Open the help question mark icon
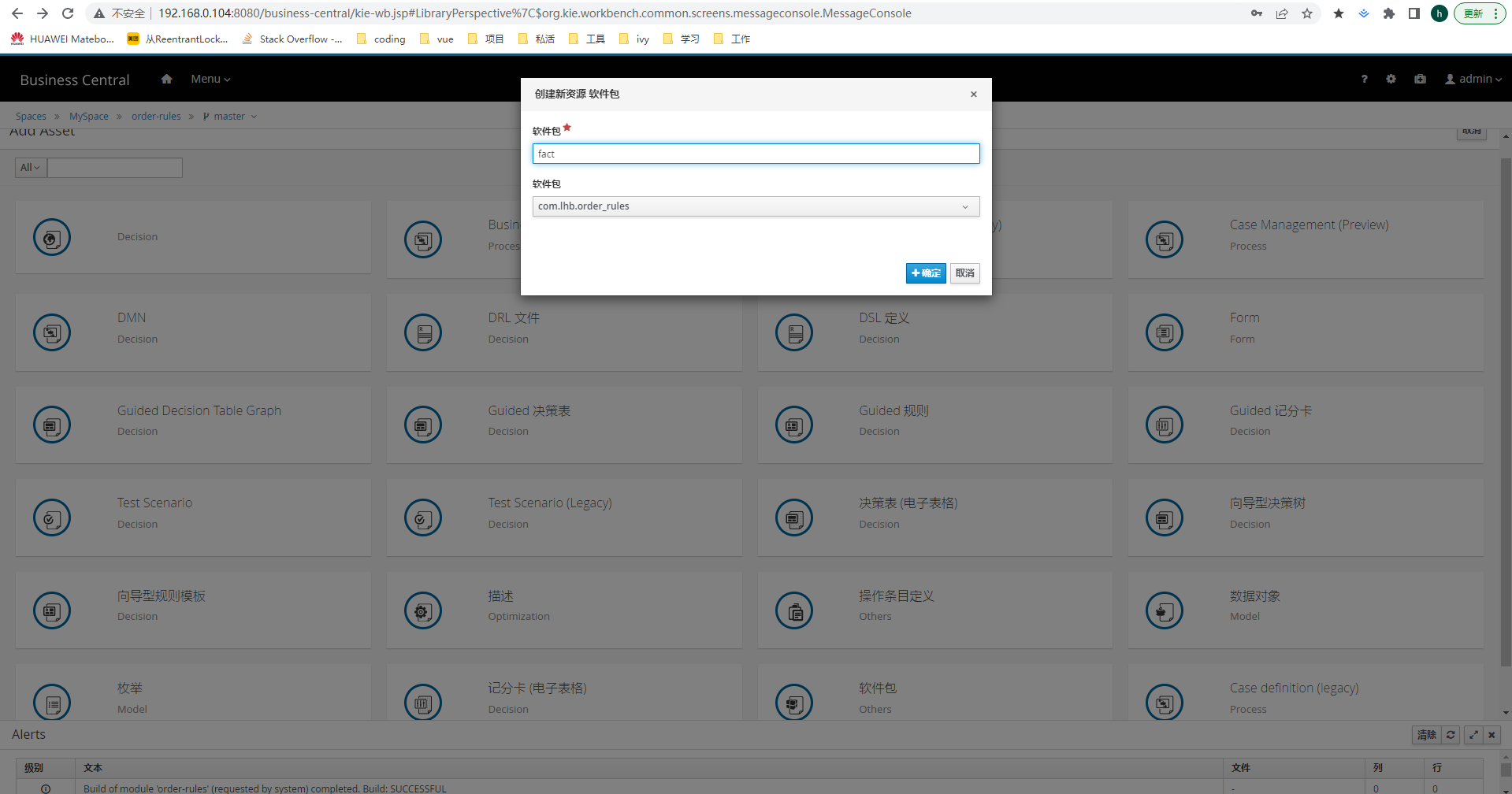 pos(1364,79)
